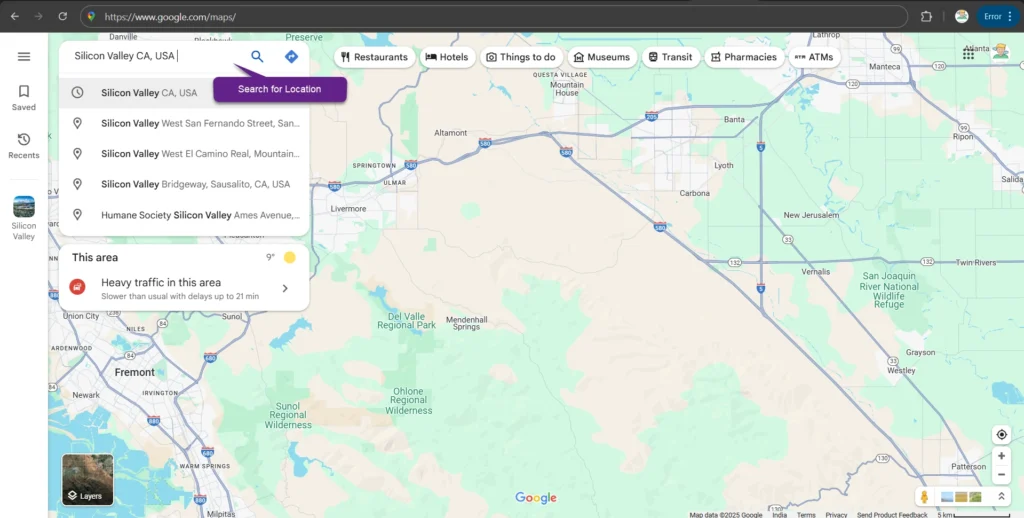Screen dimensions: 1024x518
Task: Click Mendenhall Springs label
Action: click(466, 323)
